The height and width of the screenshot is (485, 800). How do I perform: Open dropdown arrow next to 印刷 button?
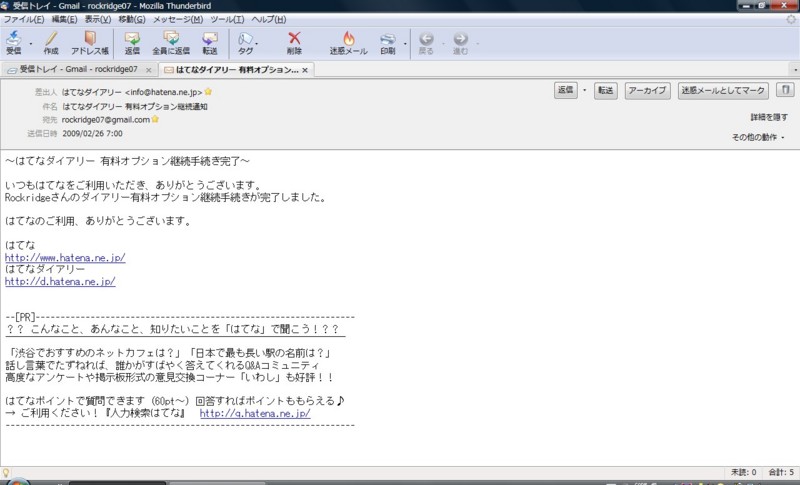405,43
